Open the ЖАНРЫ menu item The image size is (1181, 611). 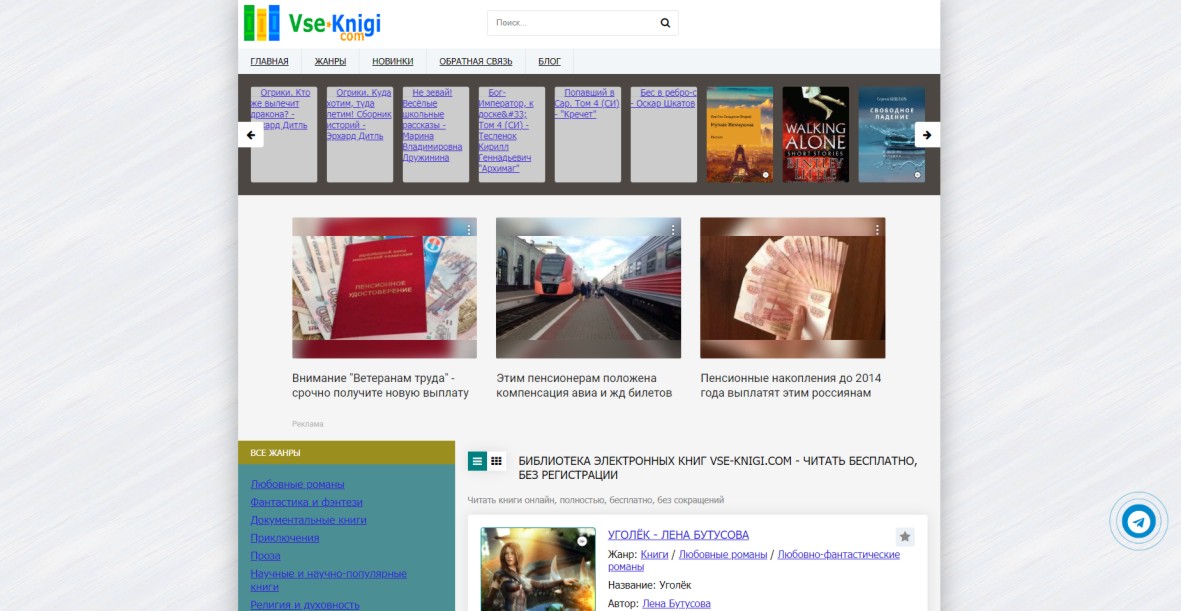click(x=330, y=61)
